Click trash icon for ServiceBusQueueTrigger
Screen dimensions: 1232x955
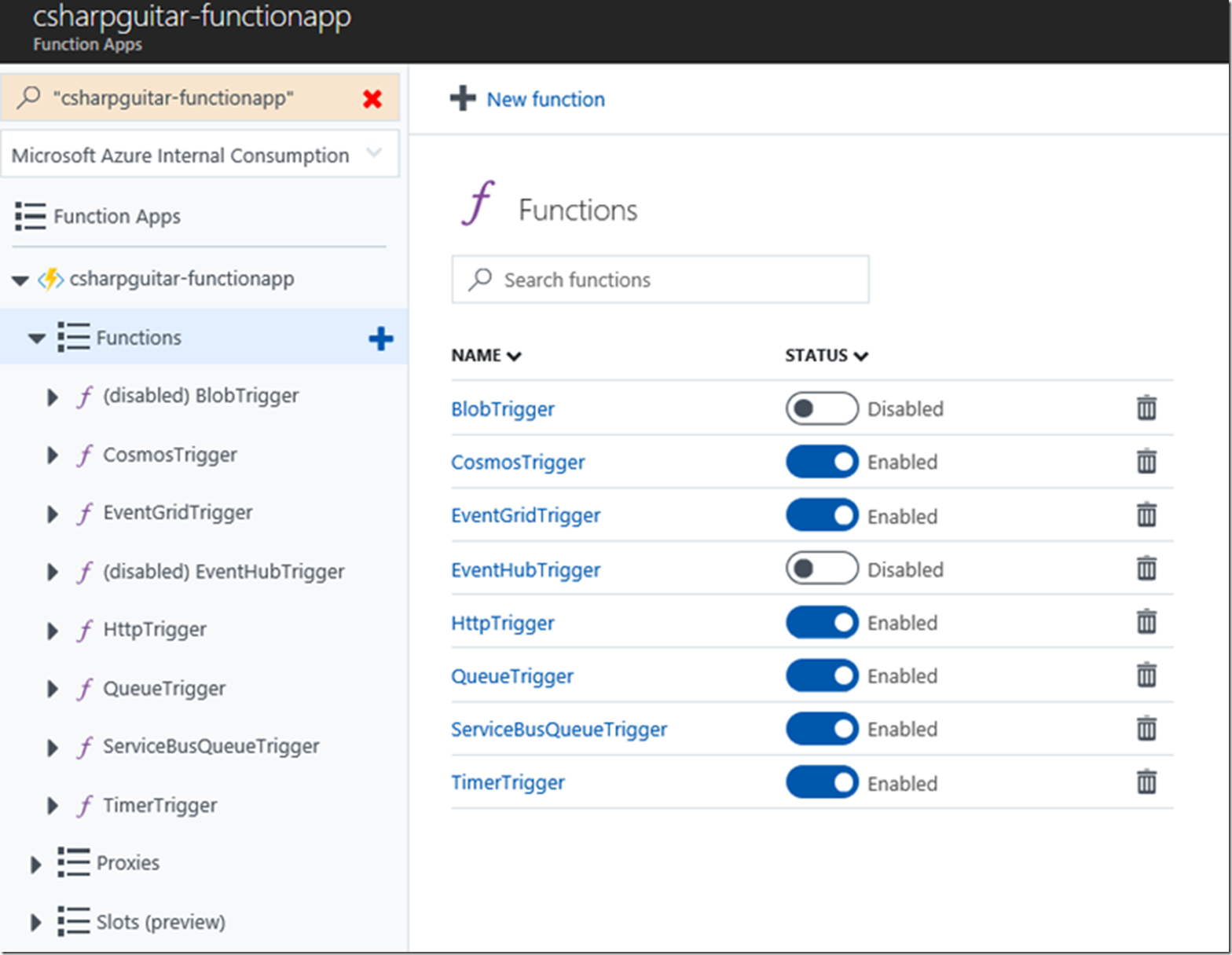(1146, 728)
